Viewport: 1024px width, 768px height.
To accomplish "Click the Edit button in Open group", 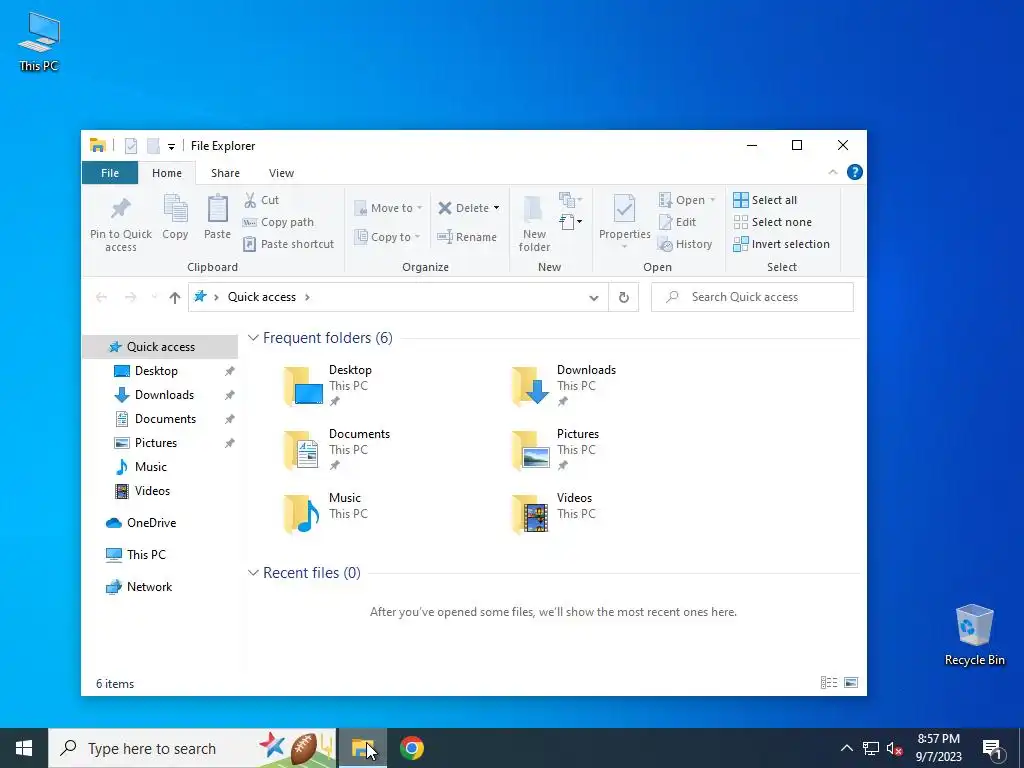I will point(678,222).
